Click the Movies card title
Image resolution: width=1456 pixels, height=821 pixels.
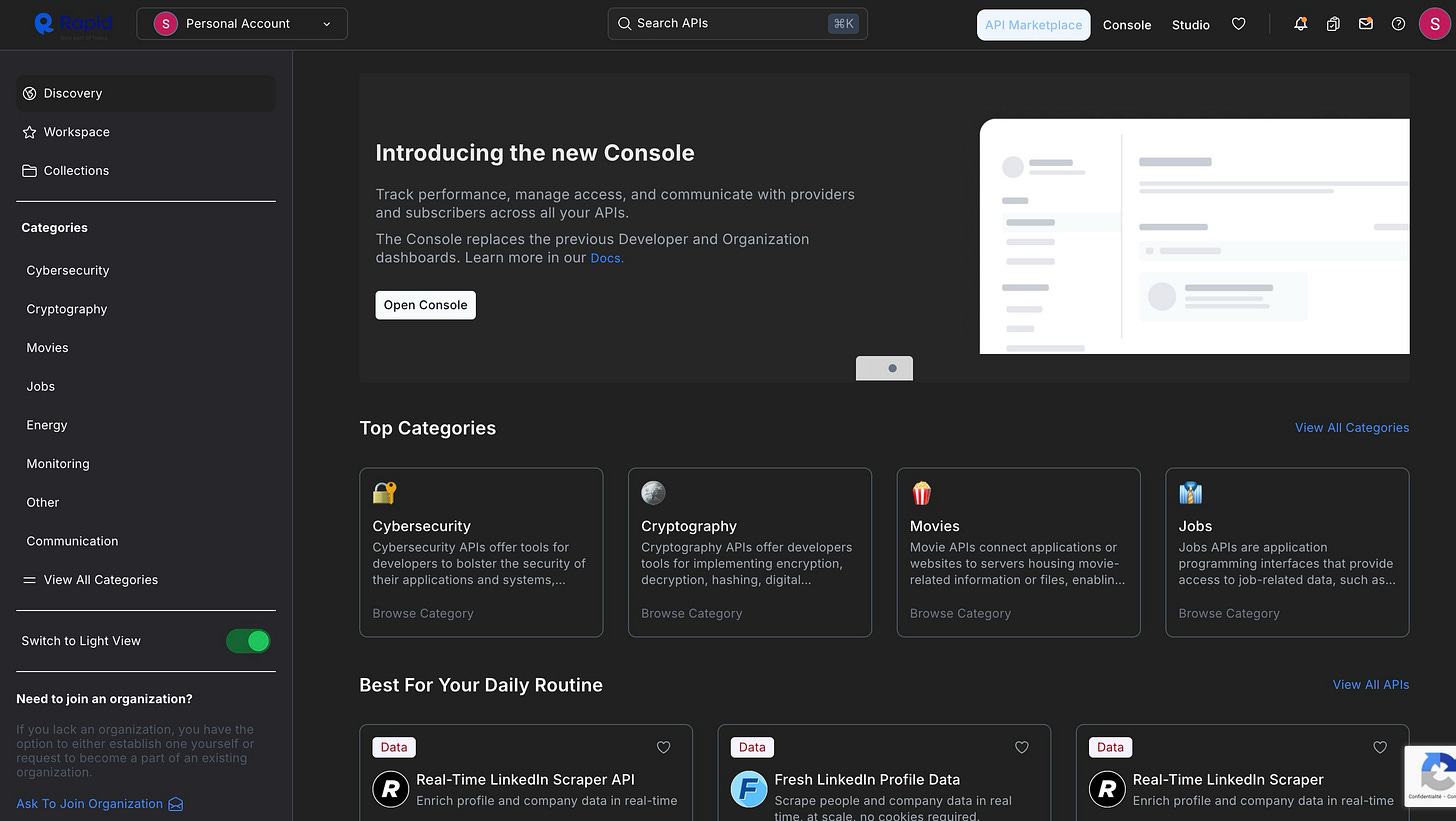[935, 526]
